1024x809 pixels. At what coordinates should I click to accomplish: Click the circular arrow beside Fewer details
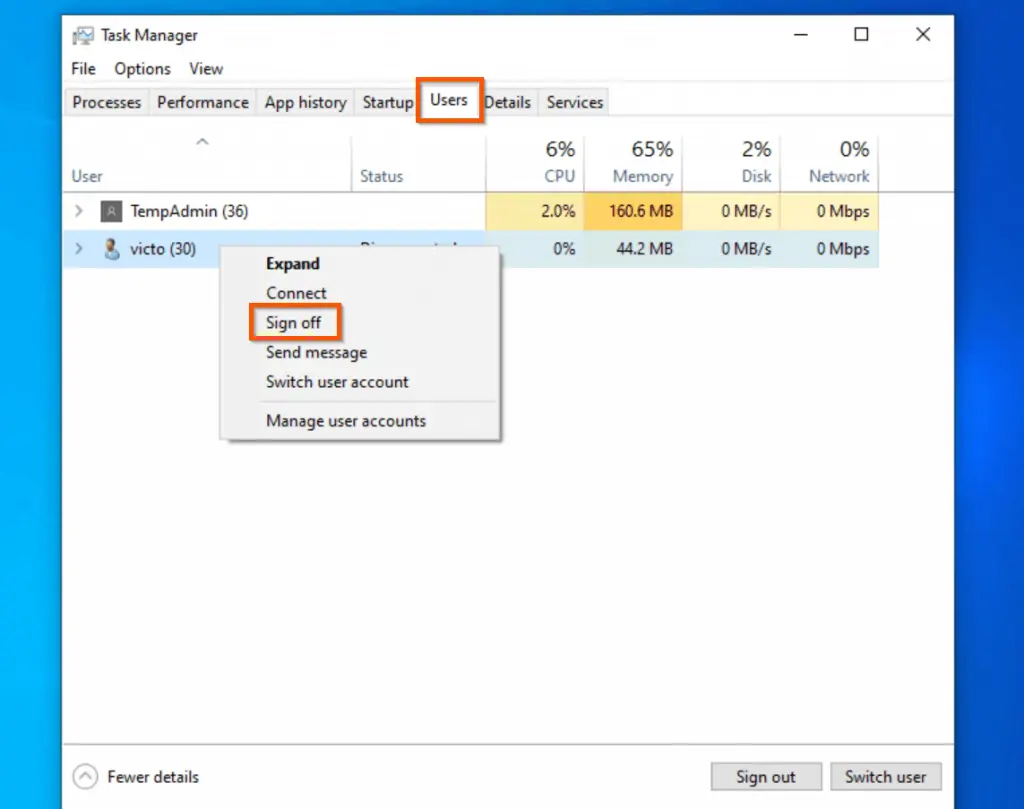[84, 776]
